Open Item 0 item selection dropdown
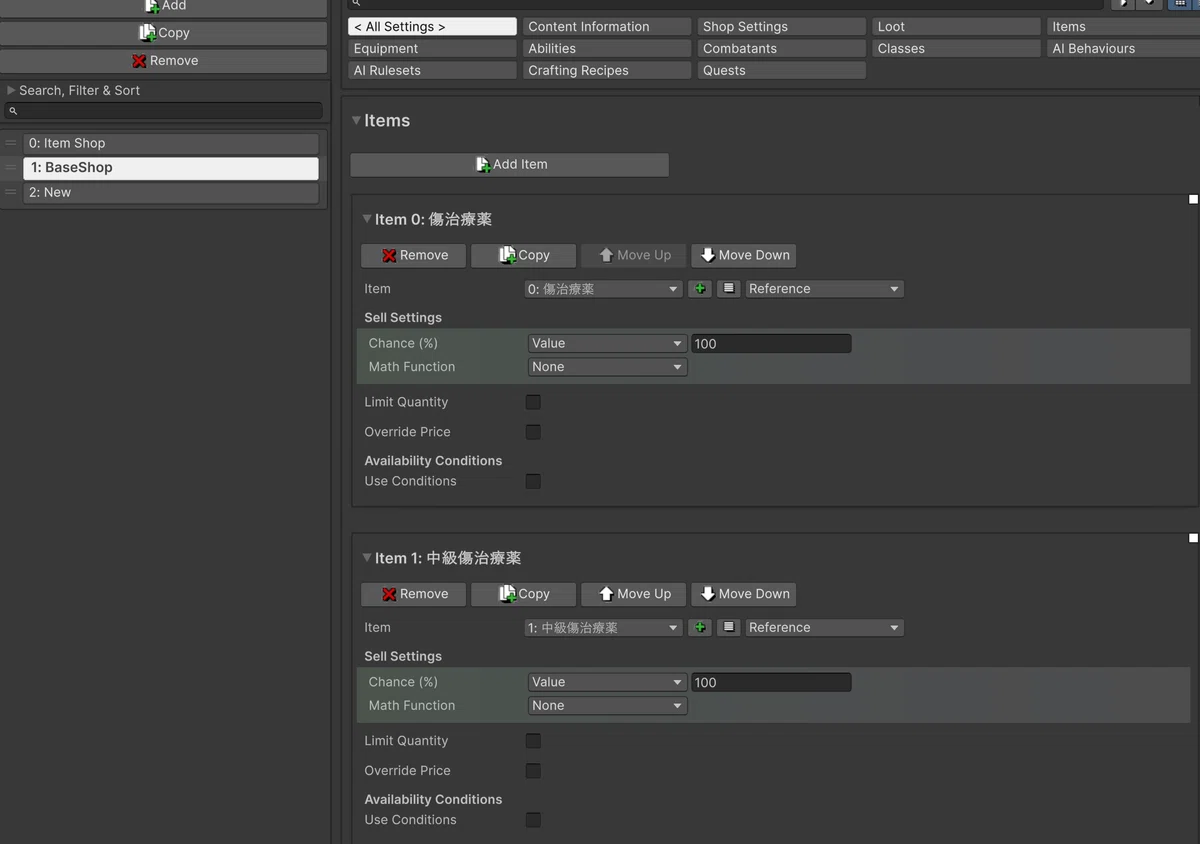The width and height of the screenshot is (1200, 844). click(x=604, y=289)
